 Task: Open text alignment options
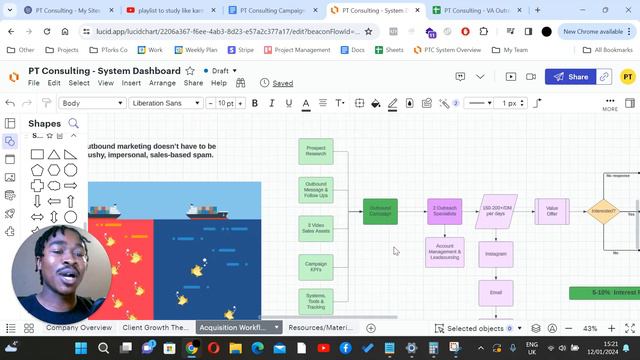point(322,103)
